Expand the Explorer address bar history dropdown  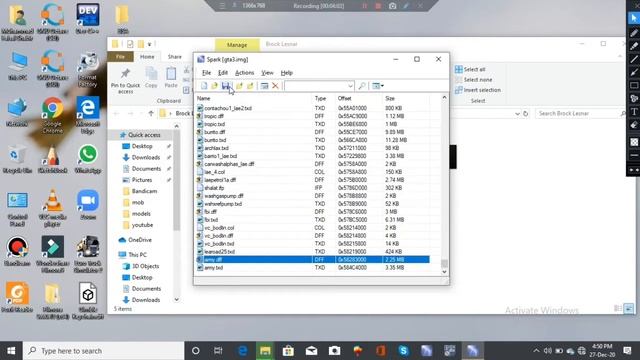[517, 113]
